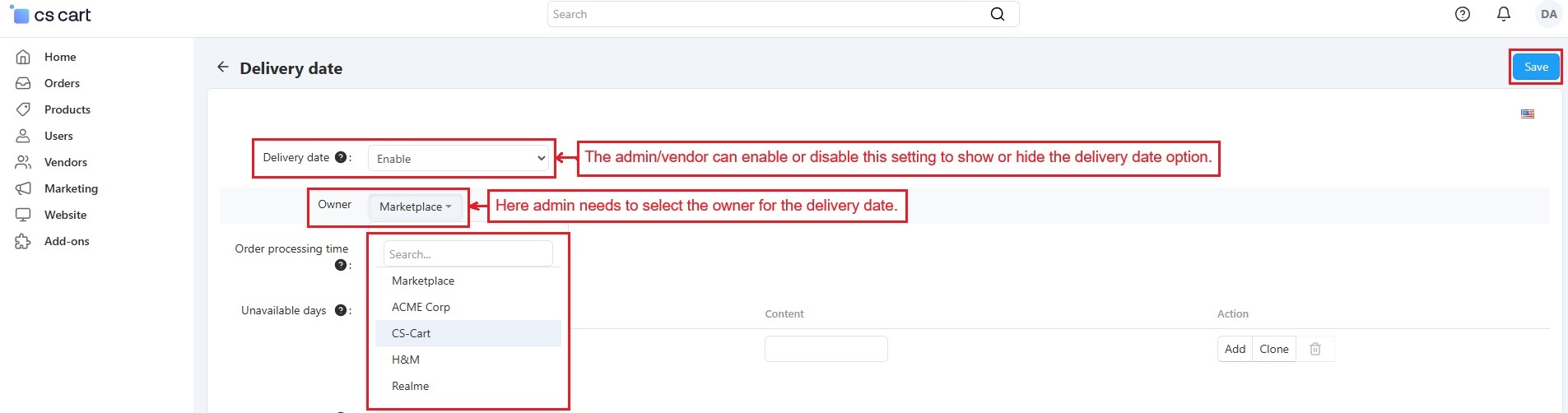
Task: Click the owner Search field
Action: pyautogui.click(x=468, y=254)
